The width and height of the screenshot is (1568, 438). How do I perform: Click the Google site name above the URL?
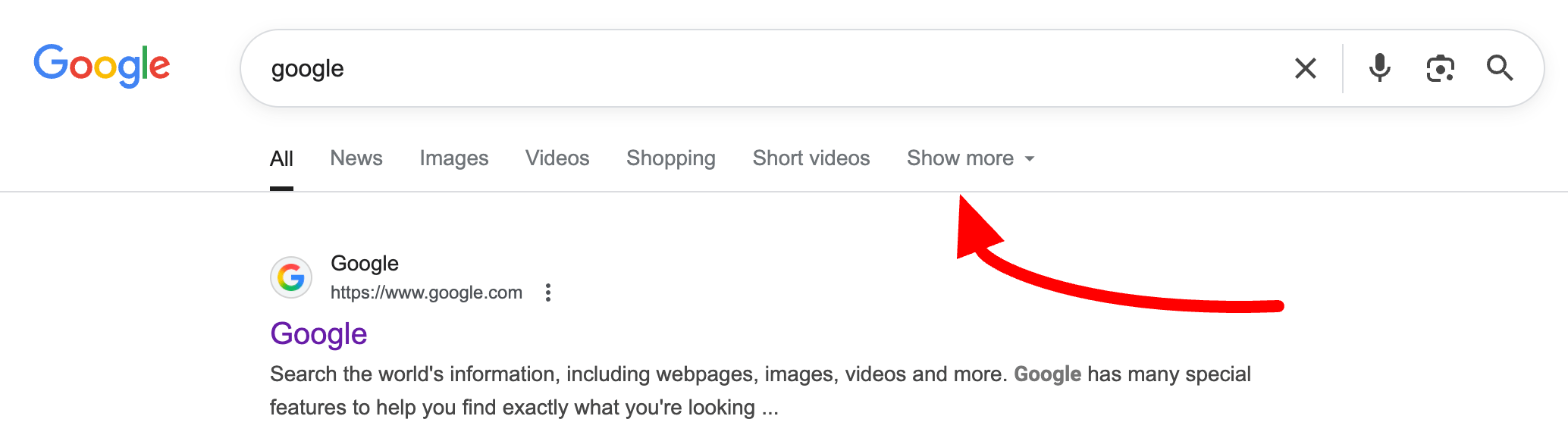point(365,264)
